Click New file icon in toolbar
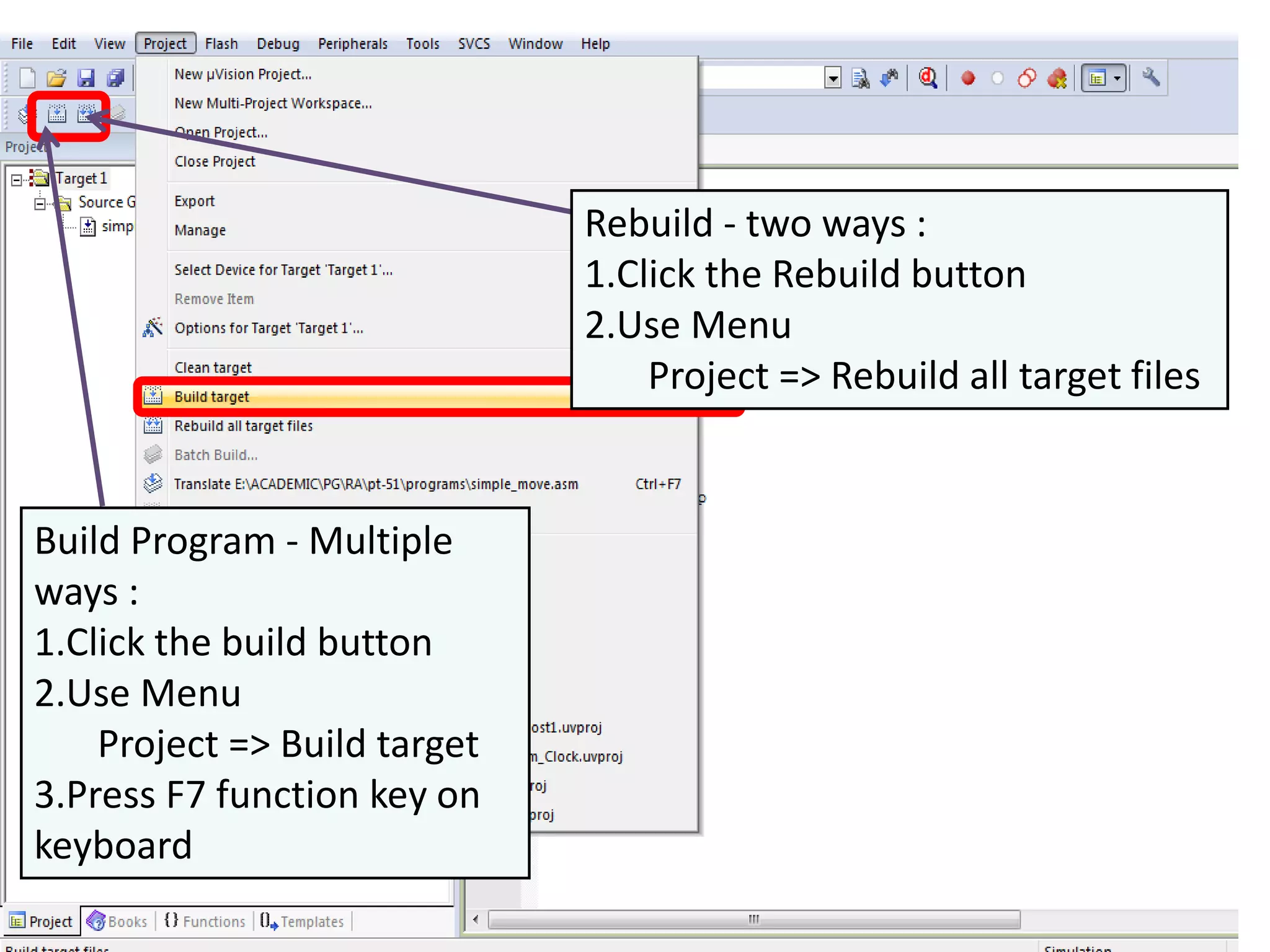The image size is (1270, 952). 27,78
